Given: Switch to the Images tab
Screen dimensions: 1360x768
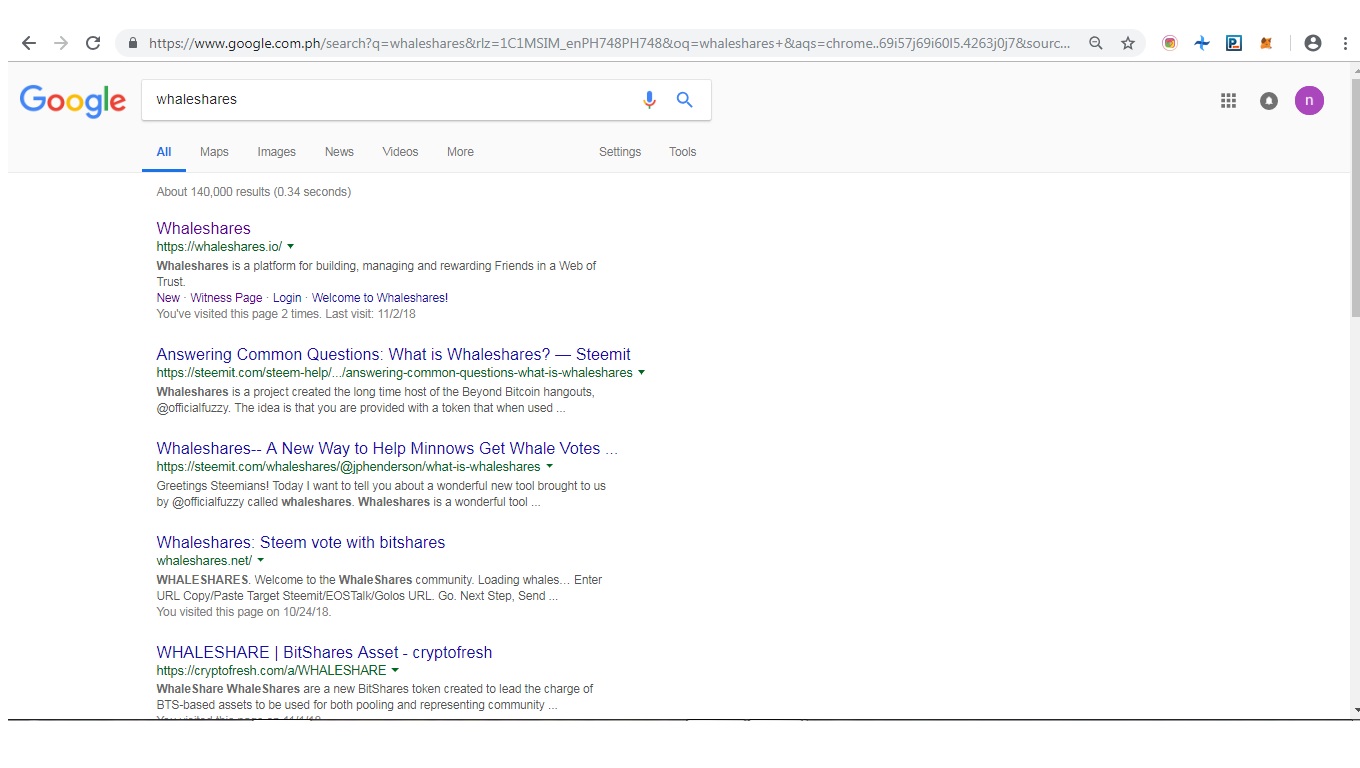Looking at the screenshot, I should coord(276,152).
